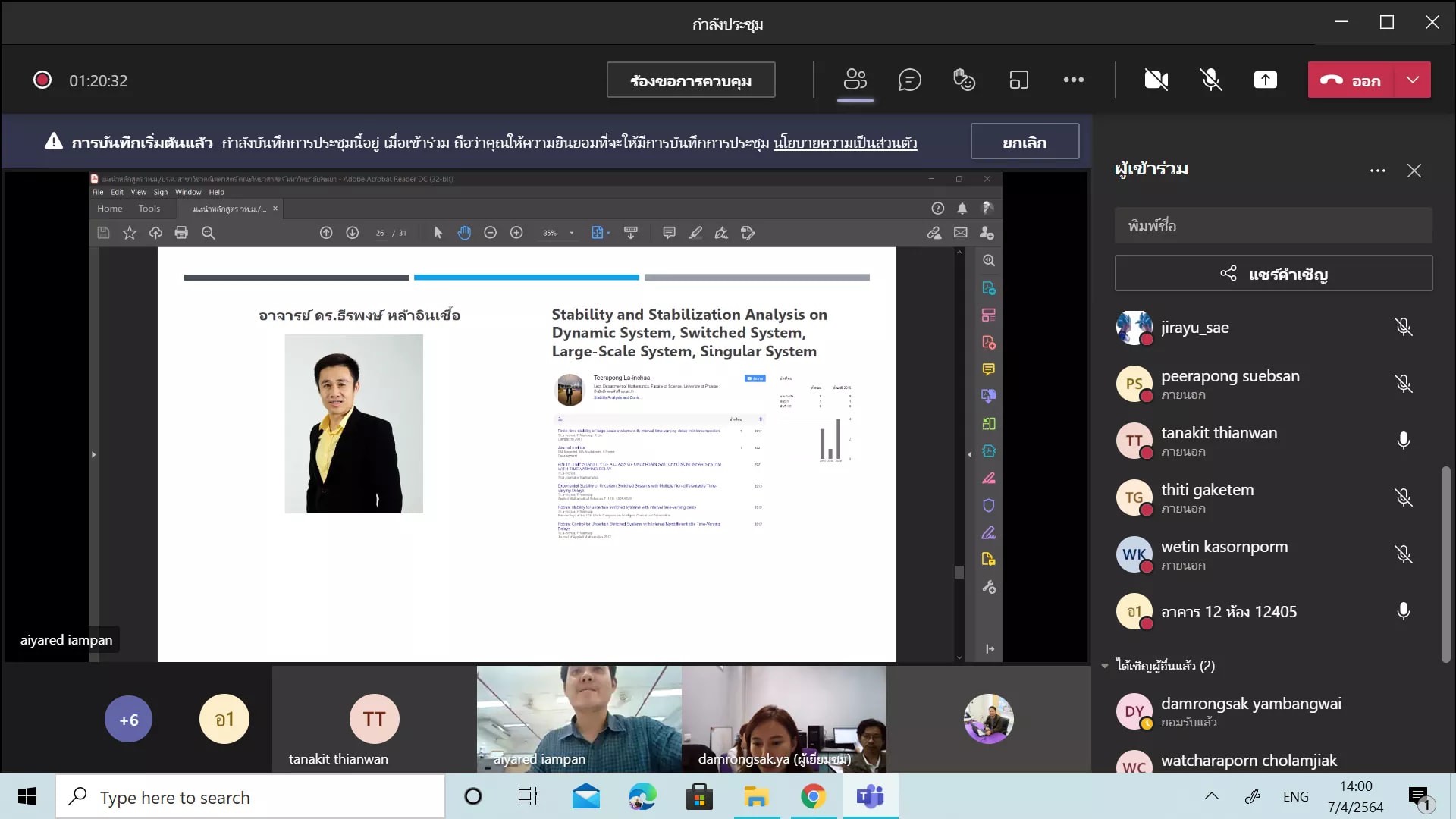Click the participants list scrollbar
The height and width of the screenshot is (819, 1456).
(x=1445, y=565)
